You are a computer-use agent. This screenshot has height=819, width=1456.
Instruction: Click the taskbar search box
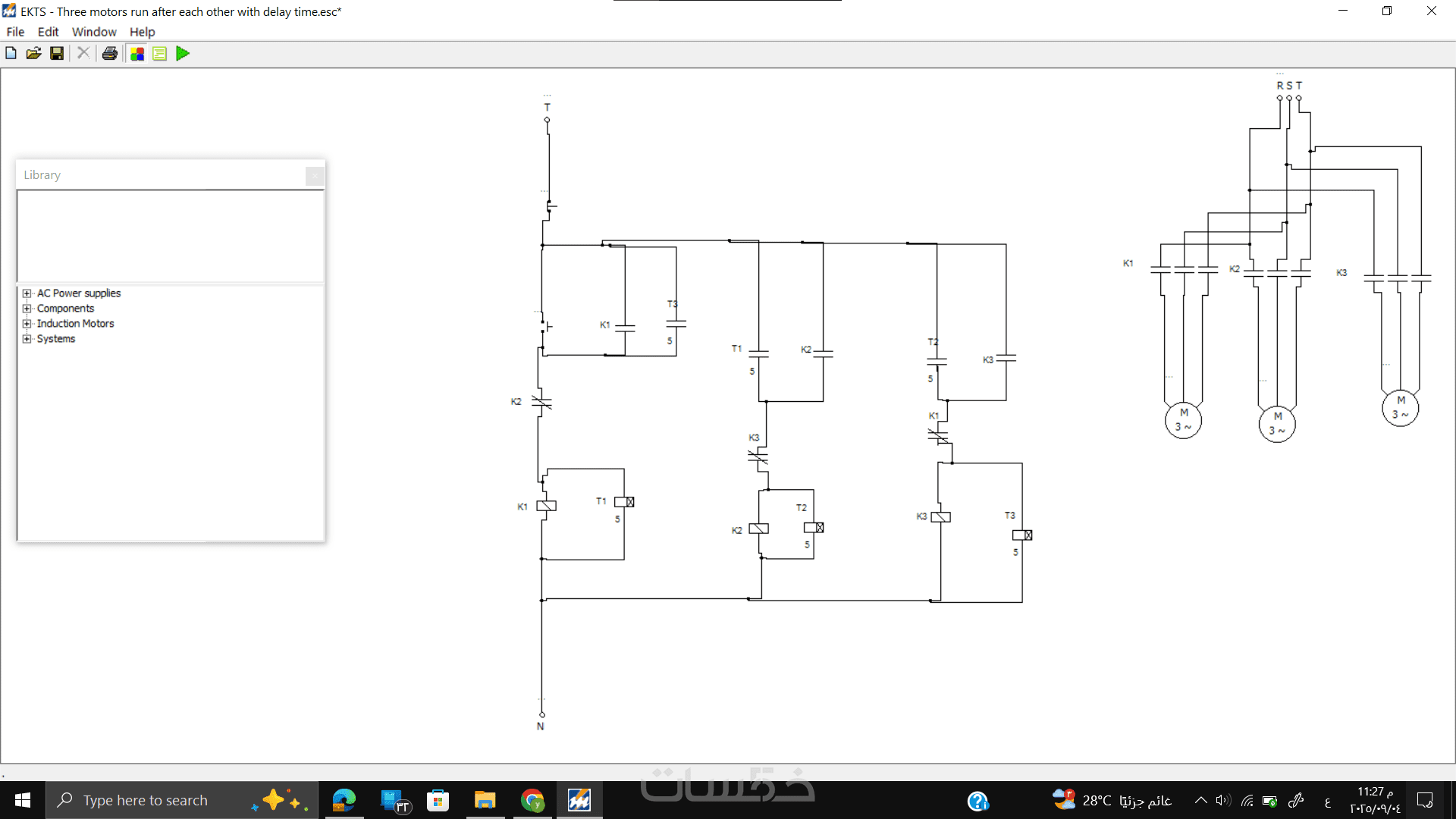click(x=146, y=800)
